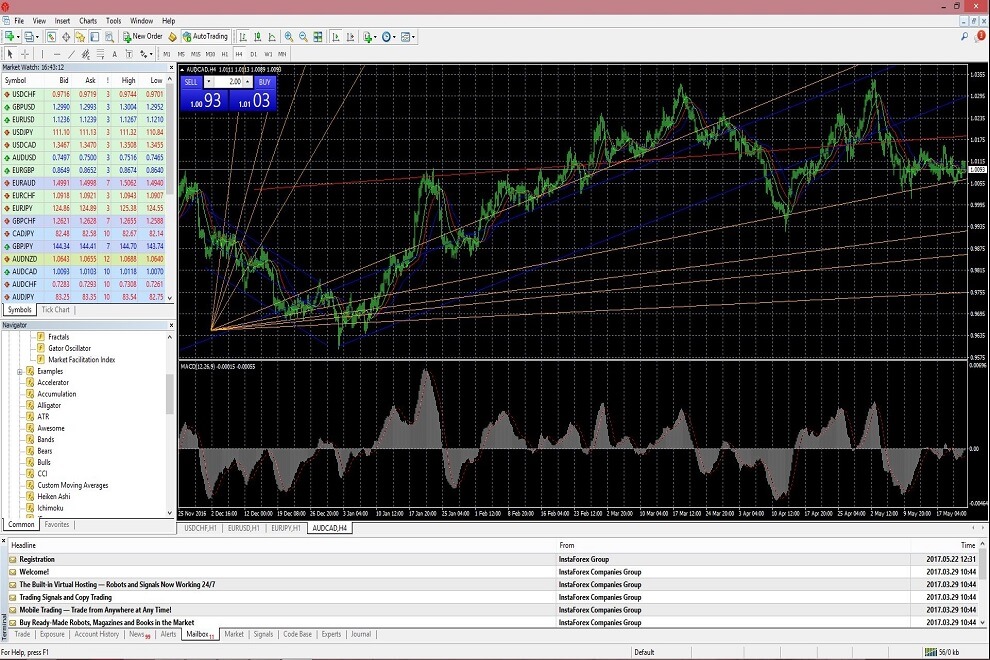Select the vertical line drawing tool
The width and height of the screenshot is (990, 660).
42,54
